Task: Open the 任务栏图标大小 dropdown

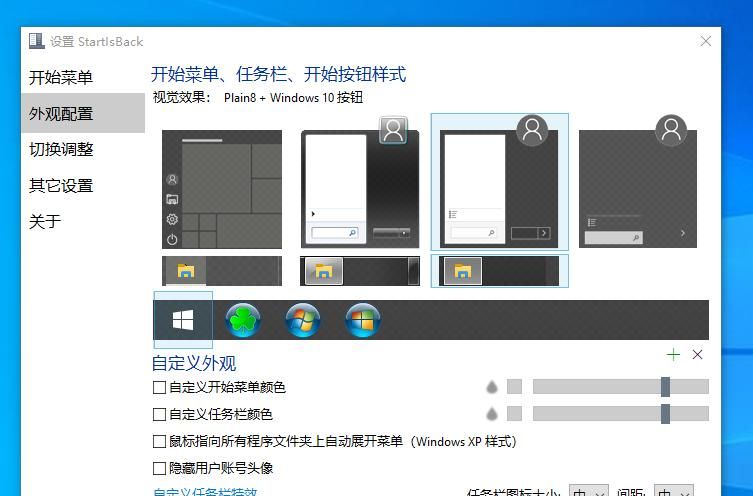Action: (589, 491)
